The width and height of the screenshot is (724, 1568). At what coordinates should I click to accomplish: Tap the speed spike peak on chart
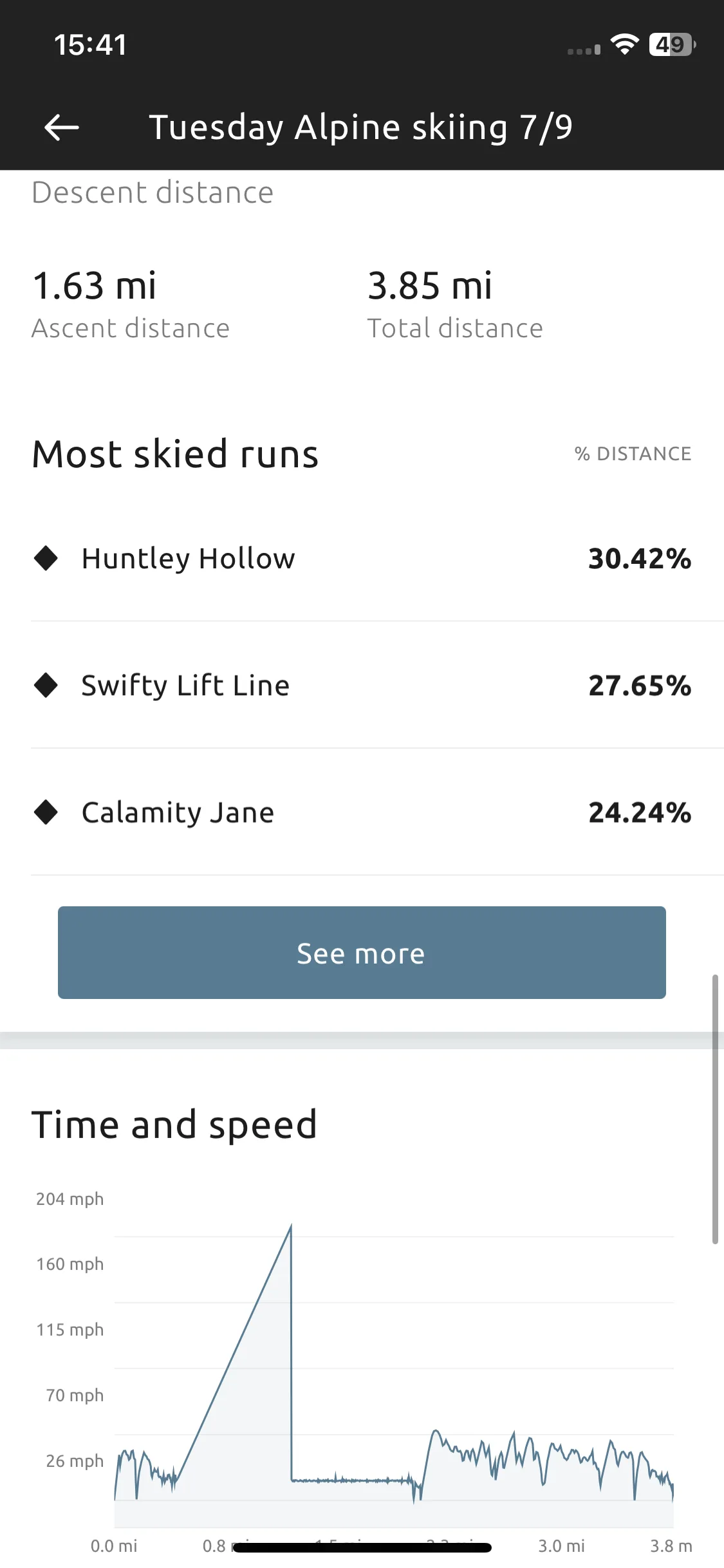(x=291, y=1227)
